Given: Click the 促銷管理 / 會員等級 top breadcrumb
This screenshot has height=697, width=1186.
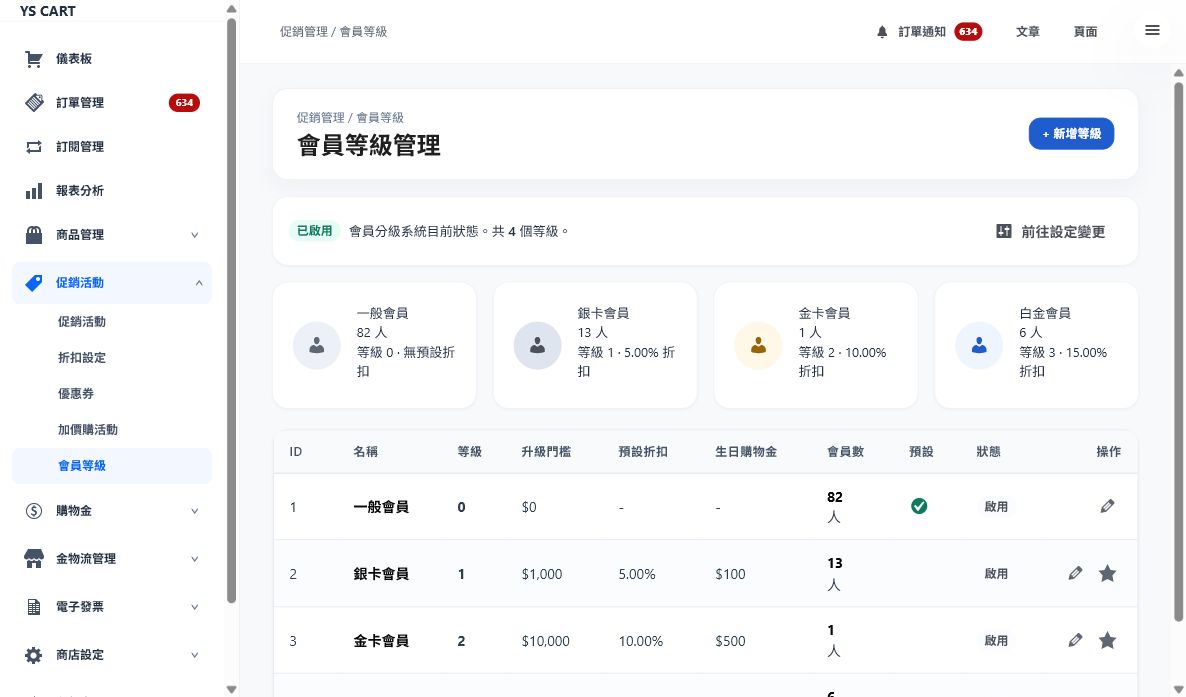Looking at the screenshot, I should pyautogui.click(x=334, y=32).
